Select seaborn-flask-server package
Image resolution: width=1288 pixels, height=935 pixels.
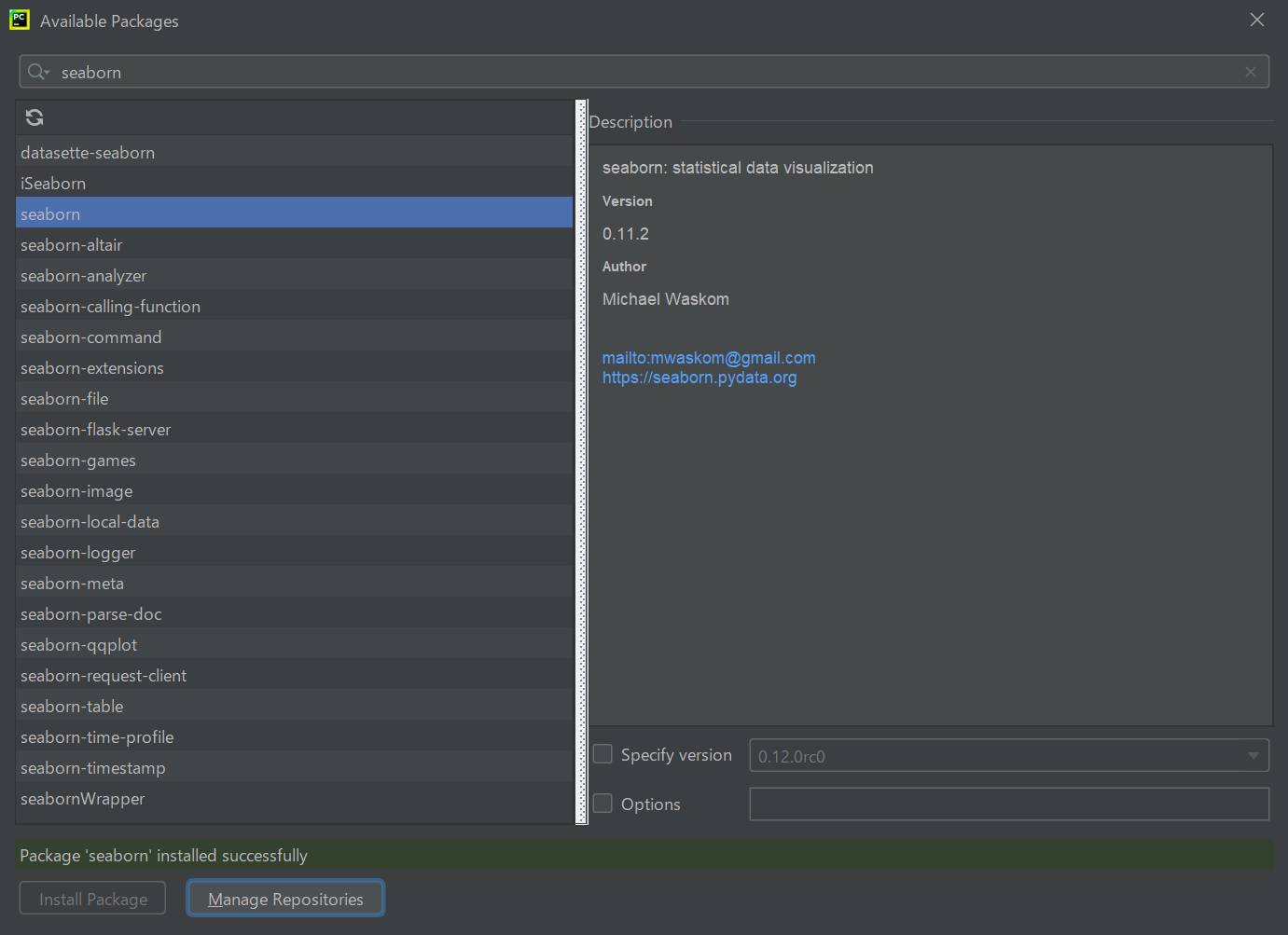pyautogui.click(x=294, y=429)
